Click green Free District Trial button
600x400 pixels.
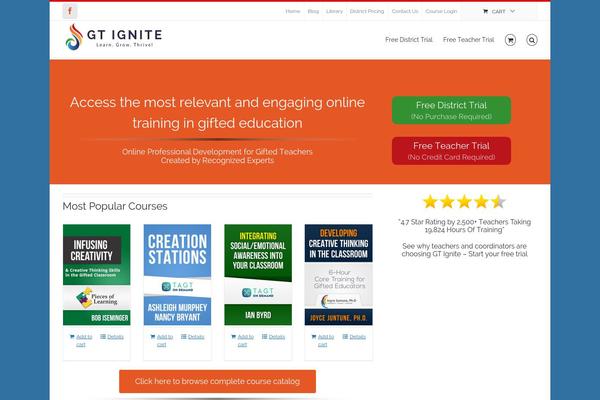tap(451, 110)
